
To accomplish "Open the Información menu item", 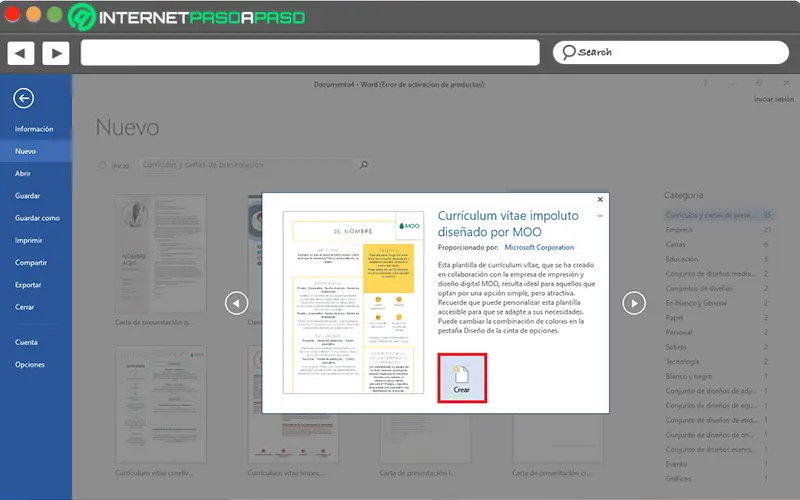I will point(34,129).
